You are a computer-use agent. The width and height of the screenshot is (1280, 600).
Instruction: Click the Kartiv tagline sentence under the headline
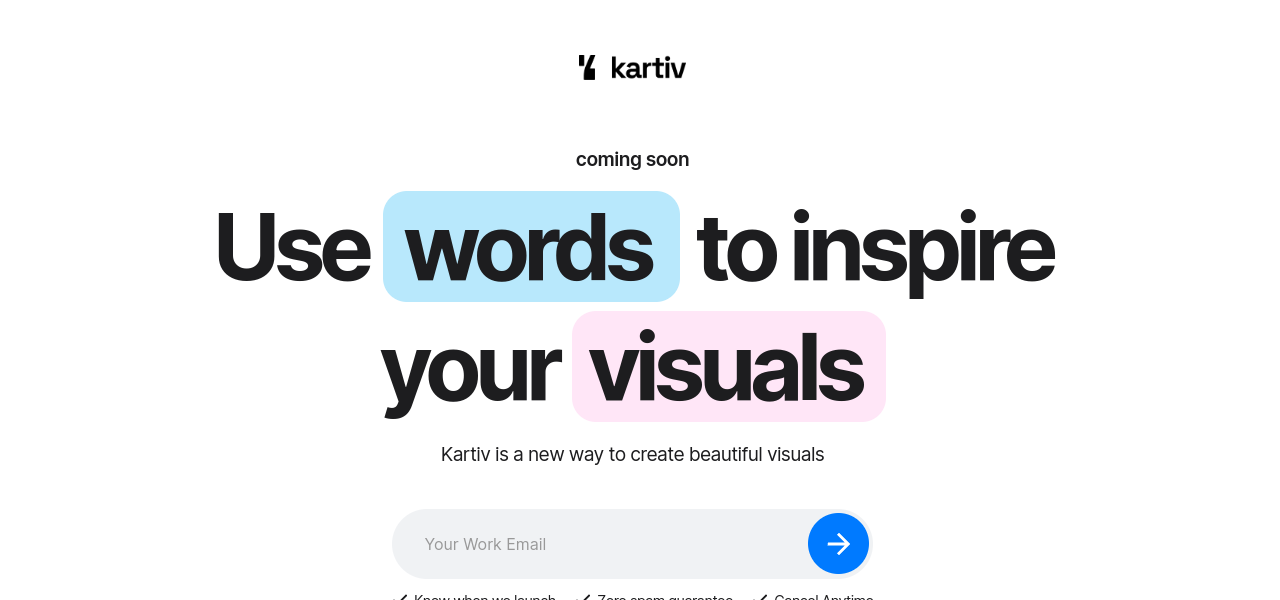632,454
